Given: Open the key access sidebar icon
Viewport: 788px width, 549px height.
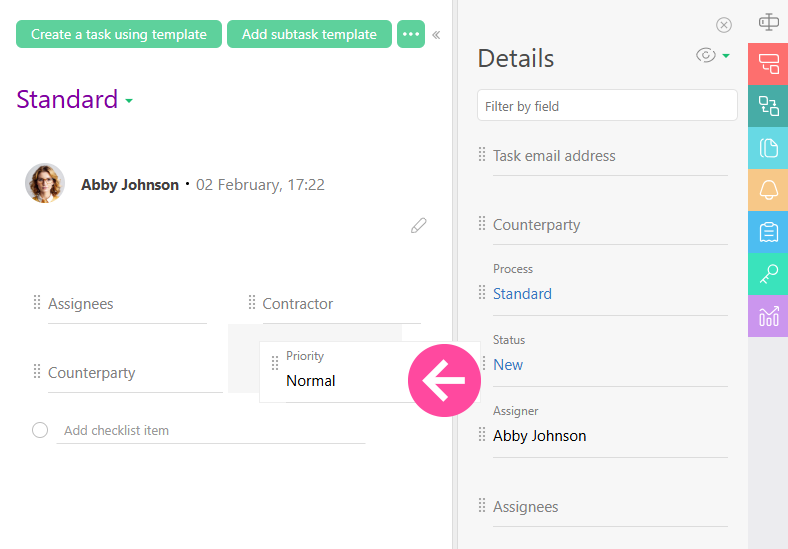Looking at the screenshot, I should 768,274.
